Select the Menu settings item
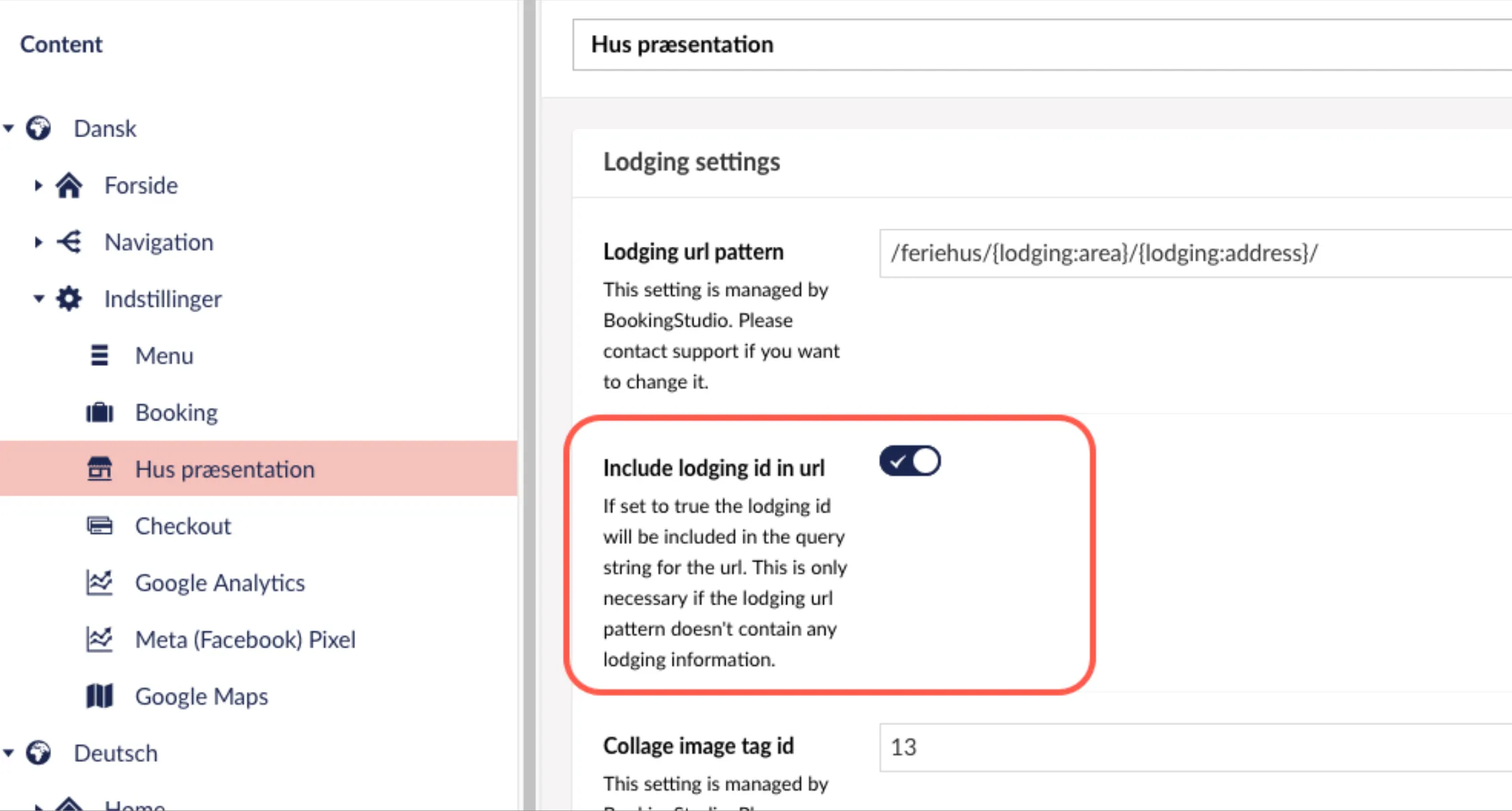This screenshot has height=811, width=1512. coord(164,356)
